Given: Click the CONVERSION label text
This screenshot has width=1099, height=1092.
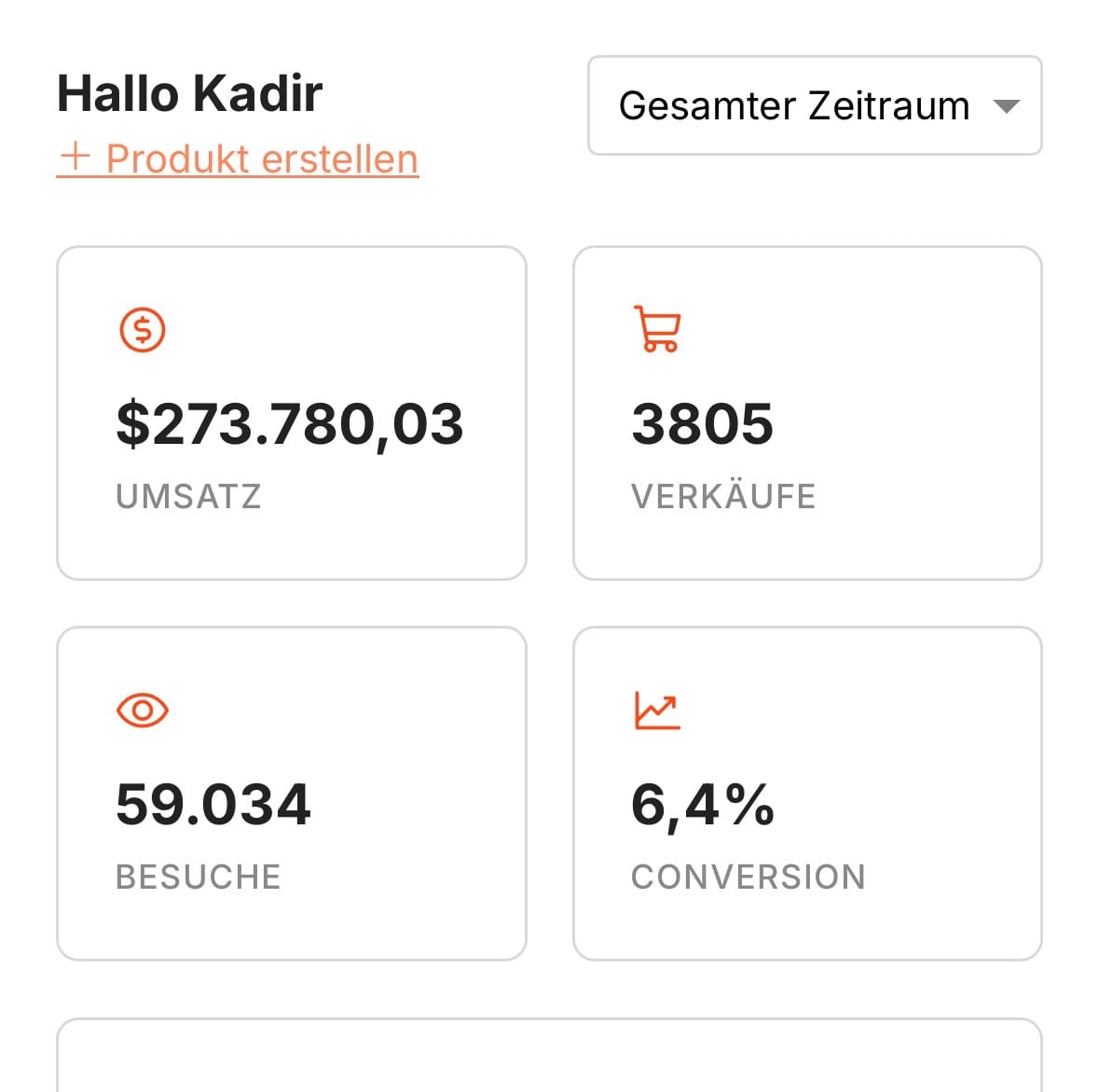Looking at the screenshot, I should click(x=748, y=877).
